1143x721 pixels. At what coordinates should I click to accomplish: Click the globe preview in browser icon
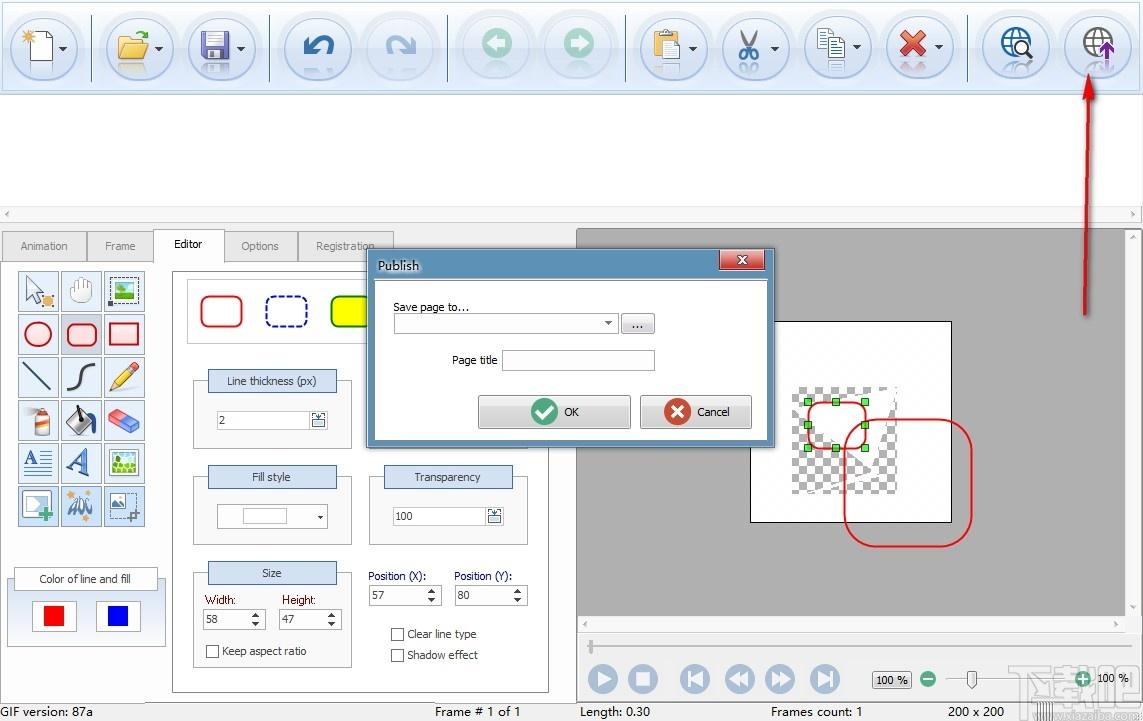pos(1016,45)
